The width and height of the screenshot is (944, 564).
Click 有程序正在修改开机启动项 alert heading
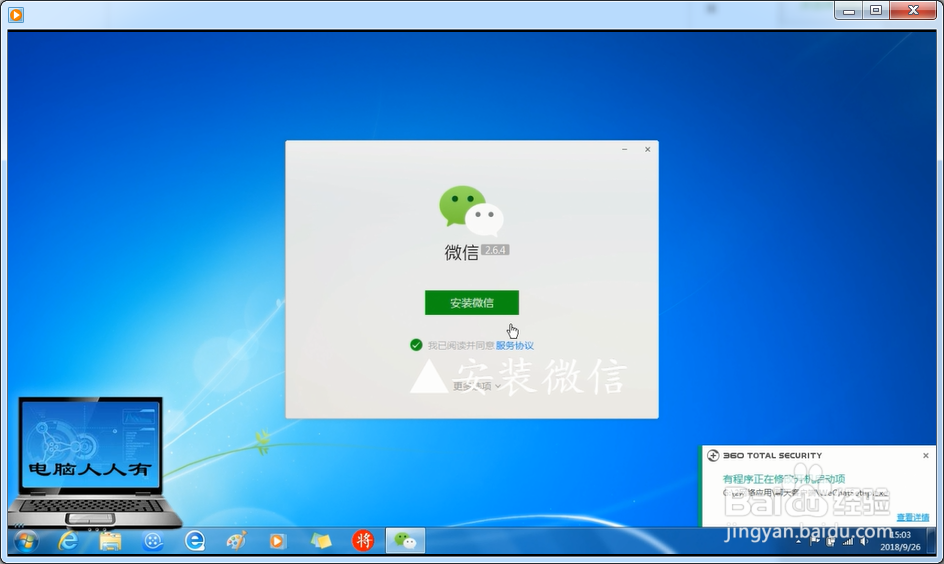coord(784,479)
